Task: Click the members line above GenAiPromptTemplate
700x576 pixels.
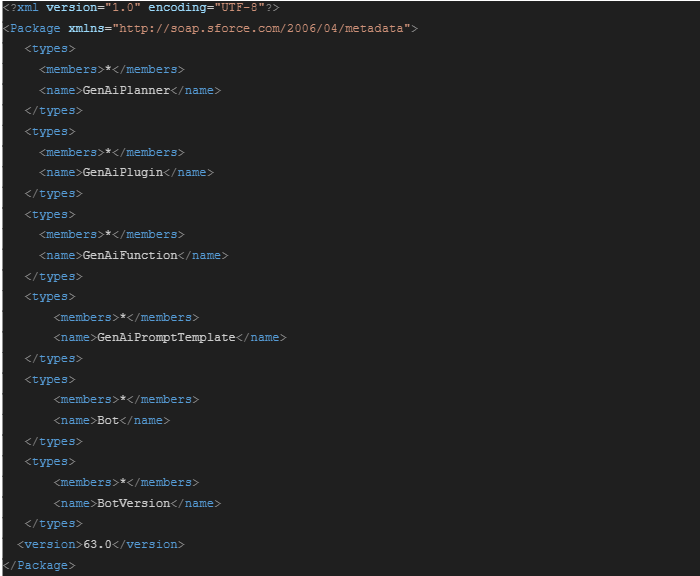Action: pyautogui.click(x=126, y=317)
